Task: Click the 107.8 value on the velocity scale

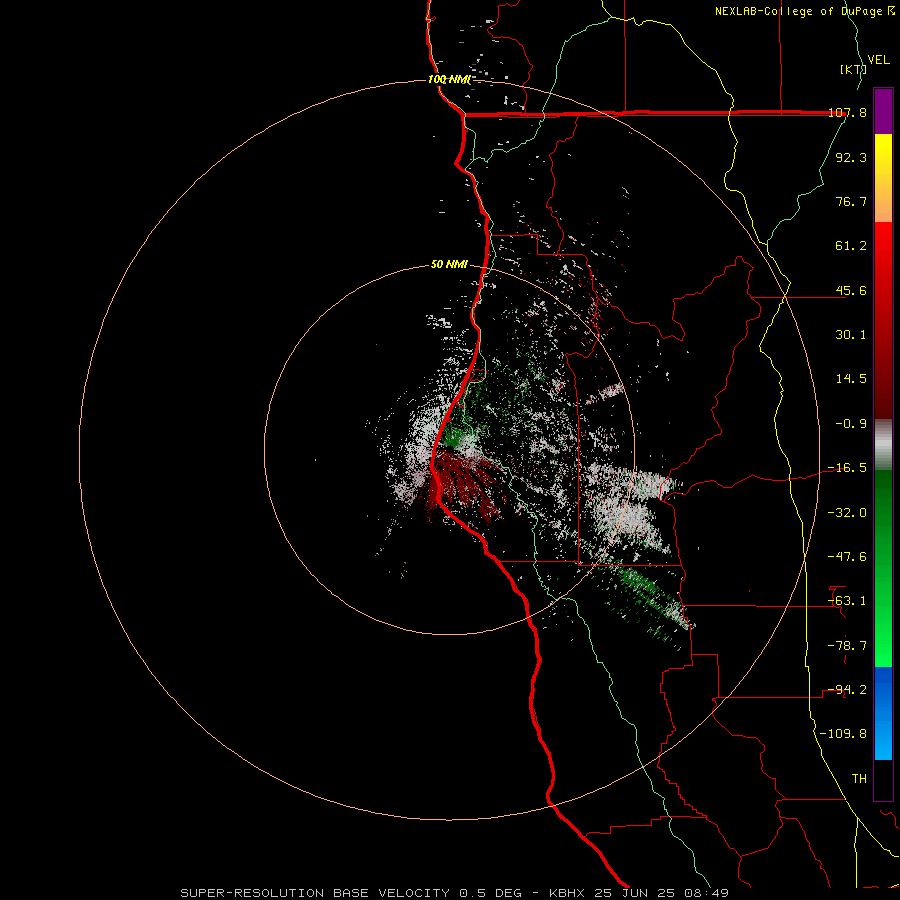Action: [x=848, y=113]
